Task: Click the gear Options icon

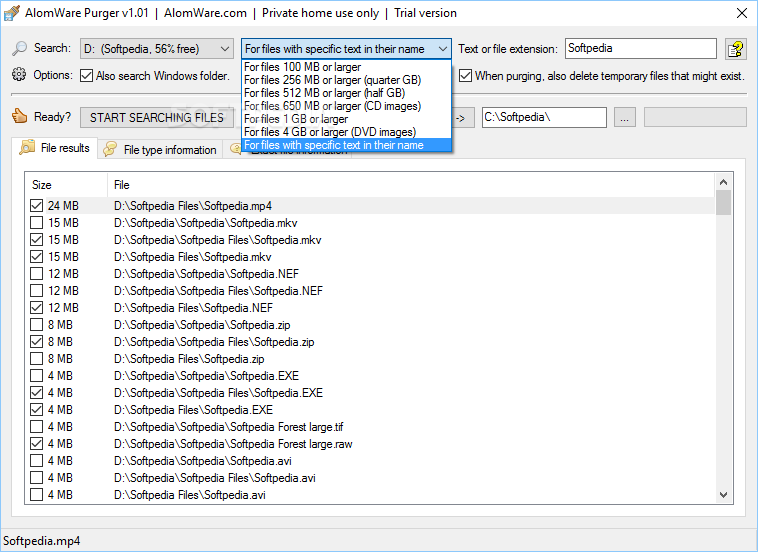Action: point(19,75)
